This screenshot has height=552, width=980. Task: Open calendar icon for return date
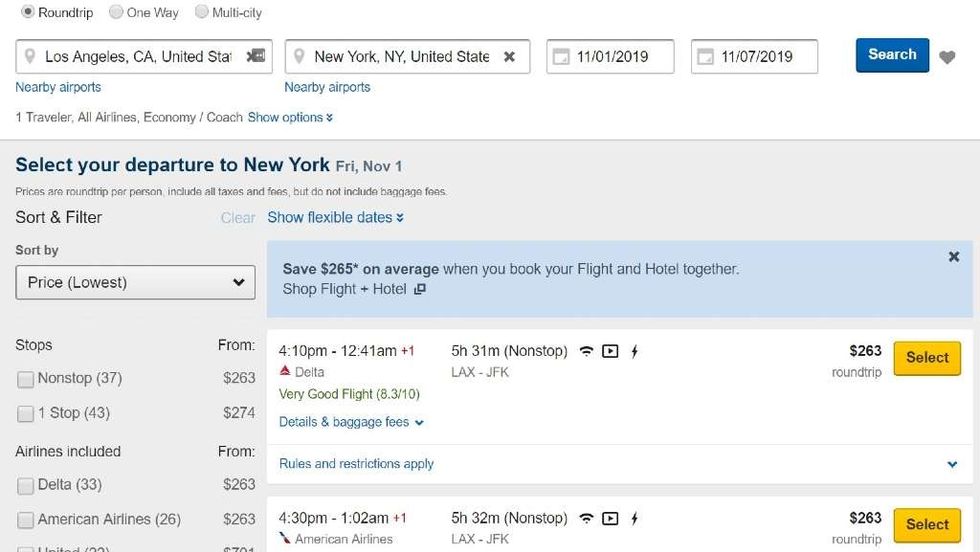pyautogui.click(x=706, y=56)
